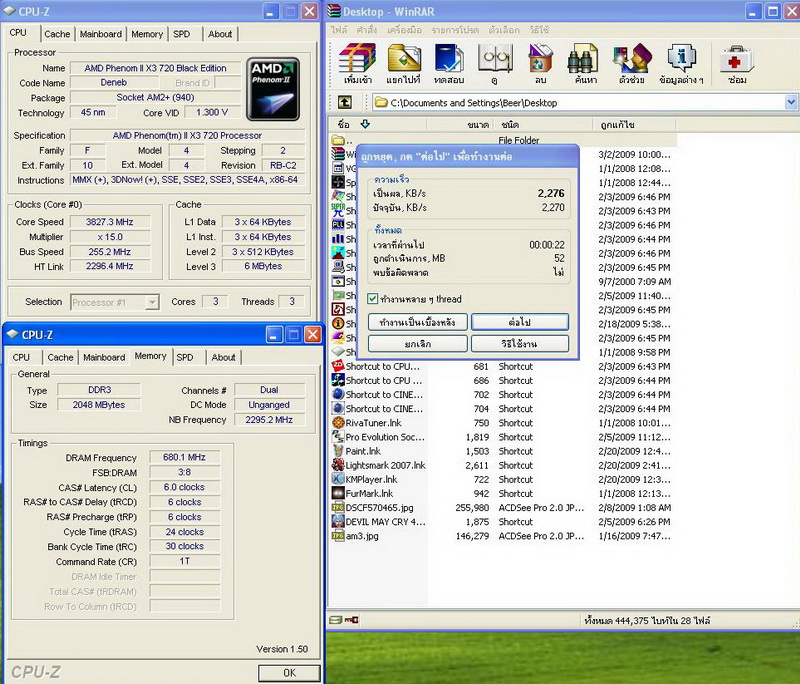Image resolution: width=800 pixels, height=684 pixels.
Task: Expand the WinRAR address path dropdown
Action: [x=790, y=103]
